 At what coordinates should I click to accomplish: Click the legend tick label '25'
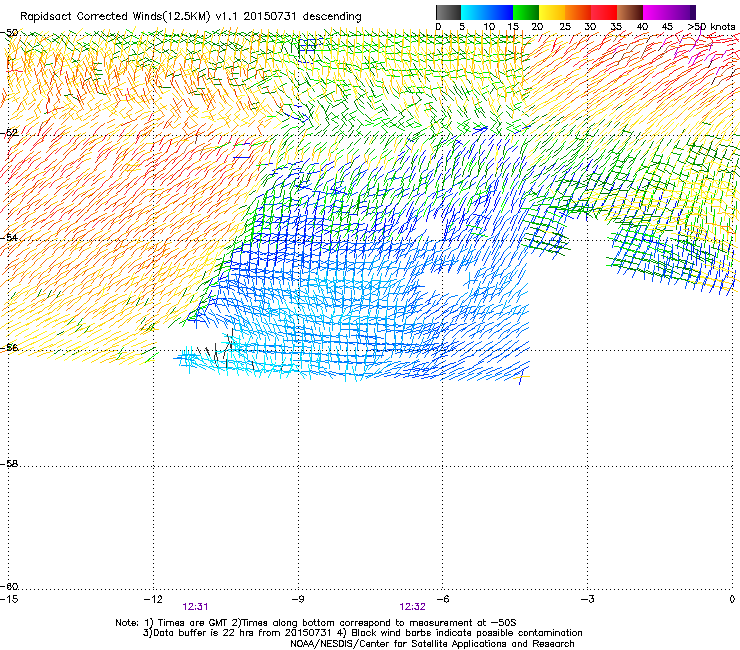point(564,27)
